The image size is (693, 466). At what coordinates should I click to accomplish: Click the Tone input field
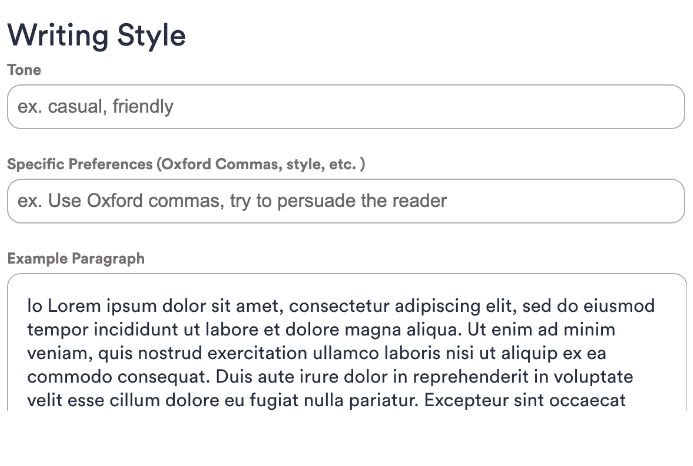[346, 107]
